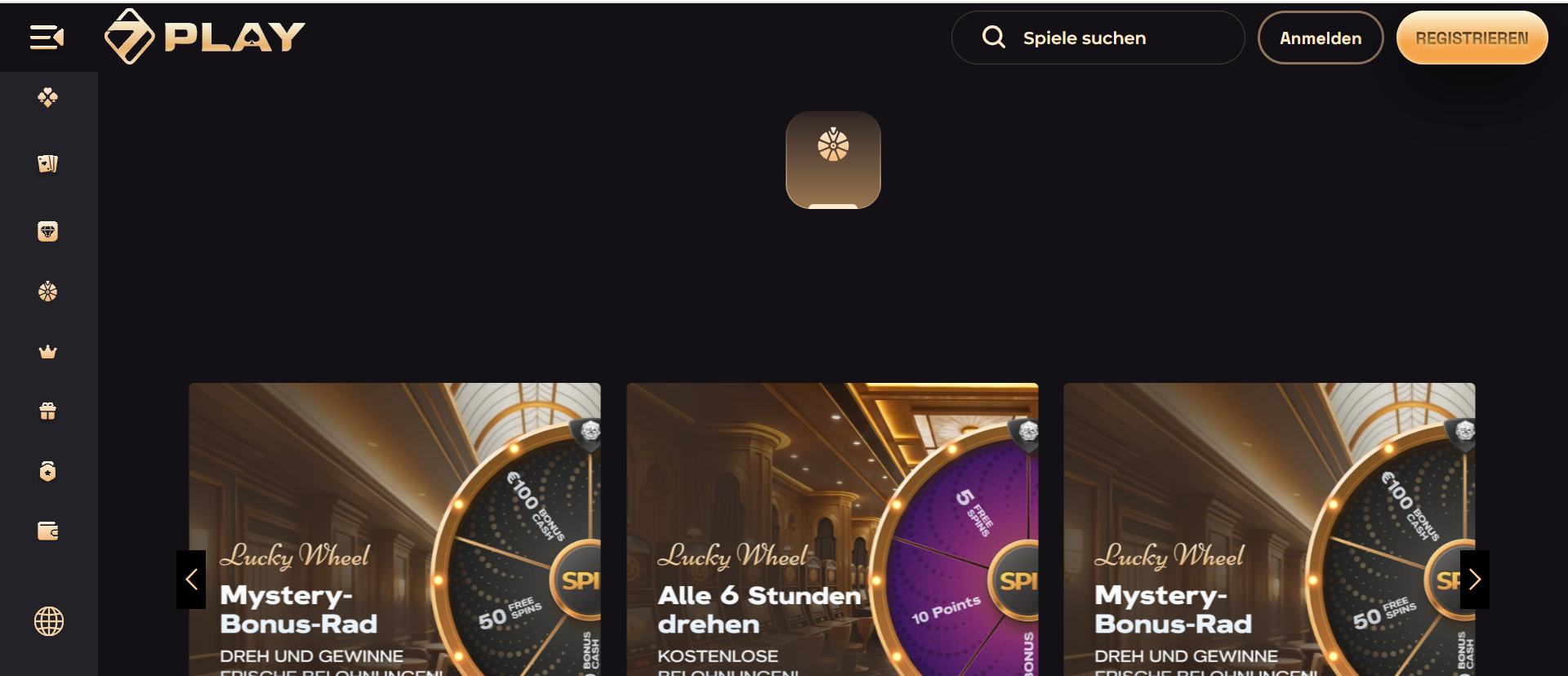The height and width of the screenshot is (676, 1568).
Task: Open the card suits casino icon
Action: 48,98
